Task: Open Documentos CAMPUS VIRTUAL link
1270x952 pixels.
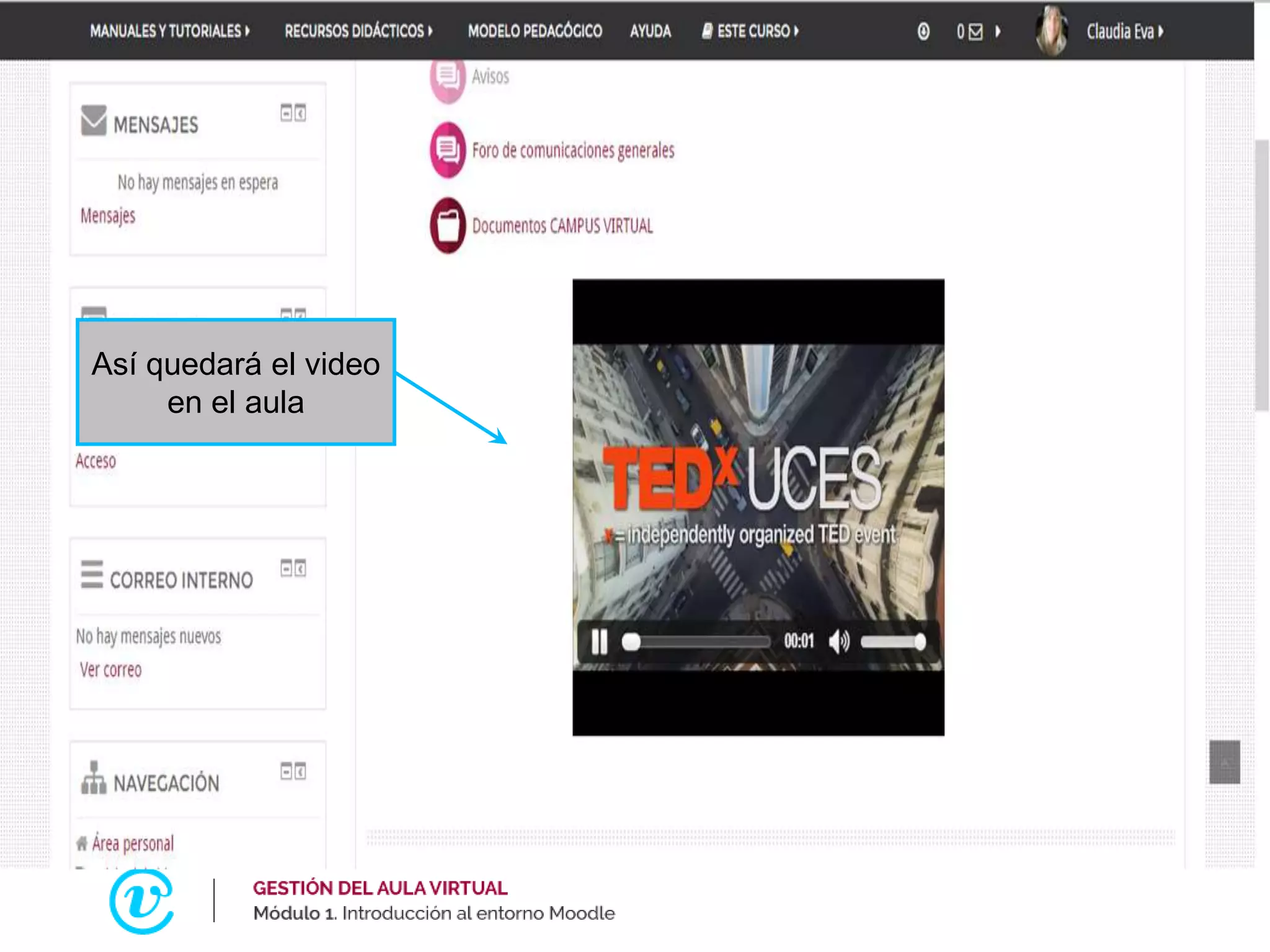Action: tap(562, 226)
